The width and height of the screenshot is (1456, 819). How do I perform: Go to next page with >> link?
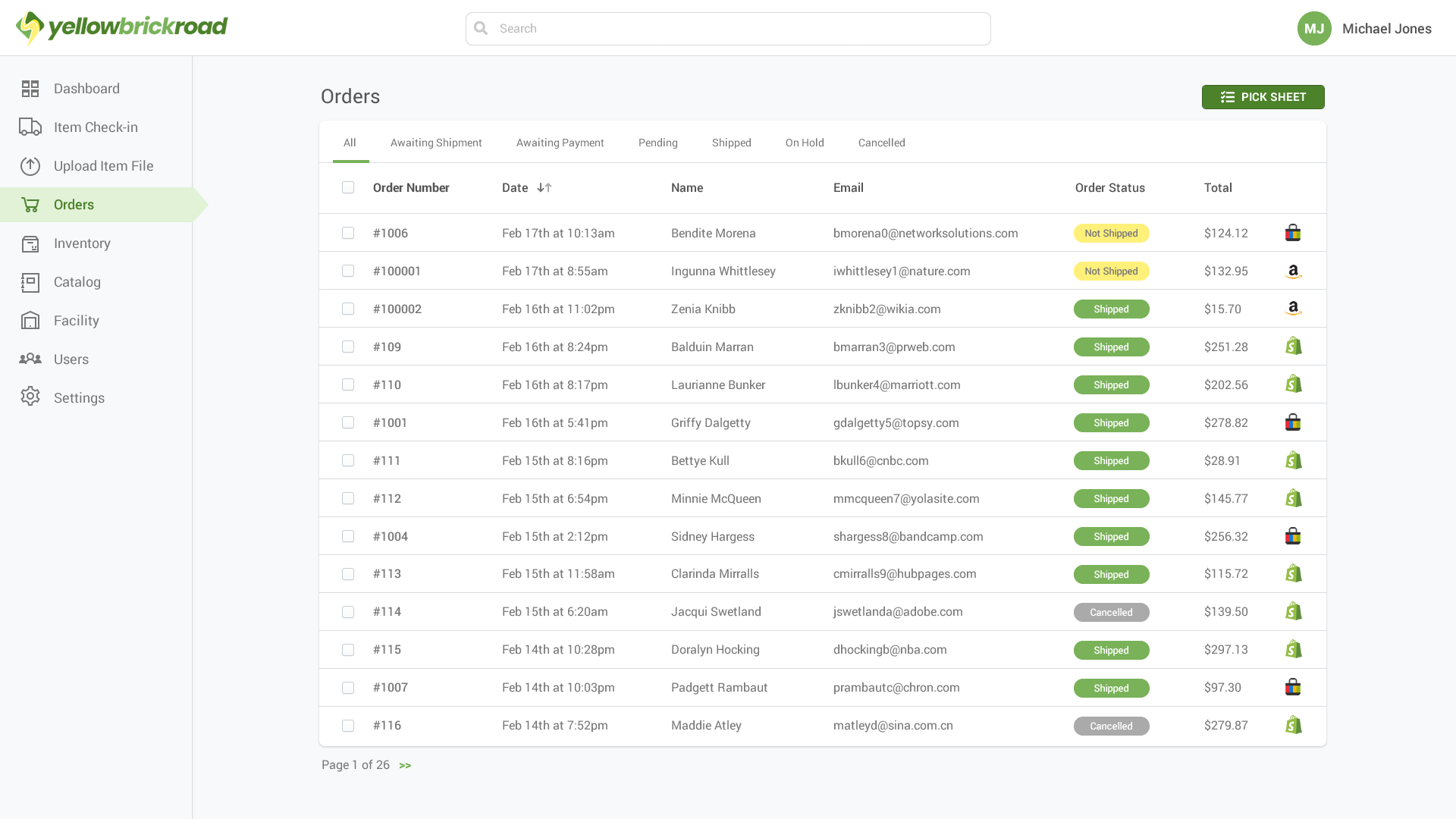405,766
